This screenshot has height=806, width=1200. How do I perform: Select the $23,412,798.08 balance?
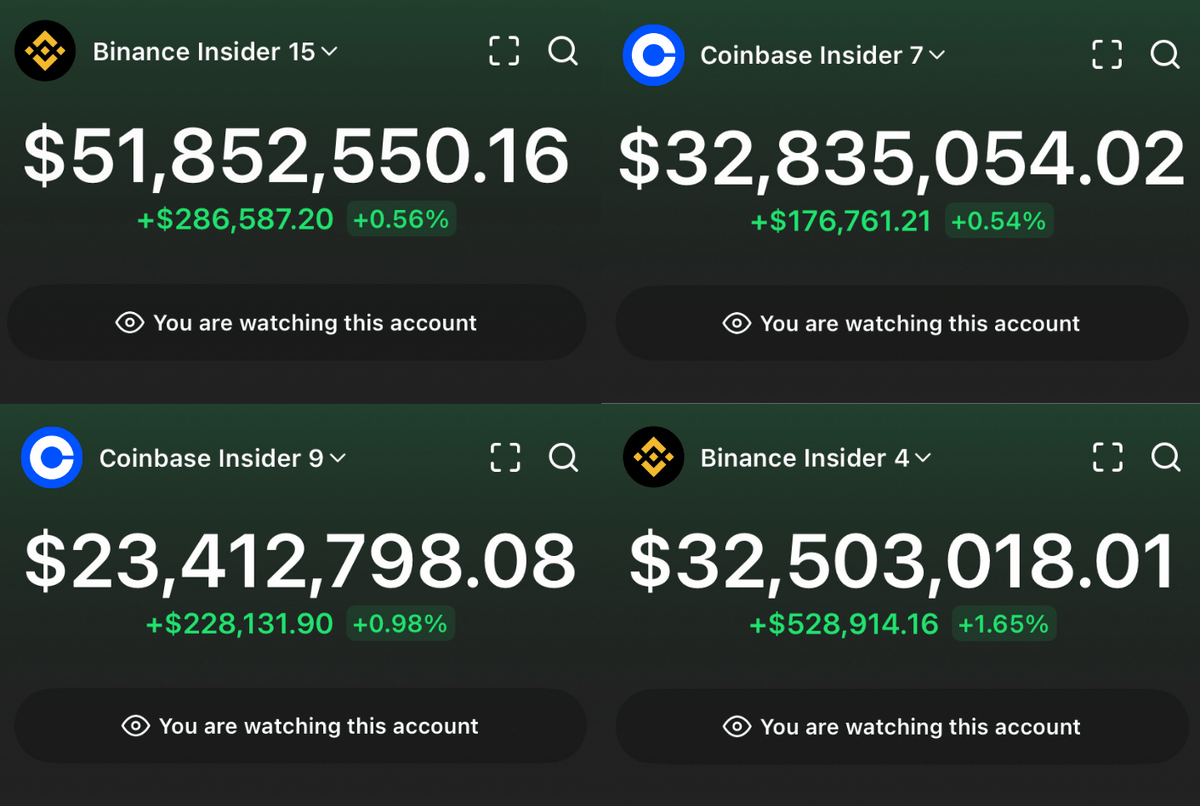tap(300, 561)
